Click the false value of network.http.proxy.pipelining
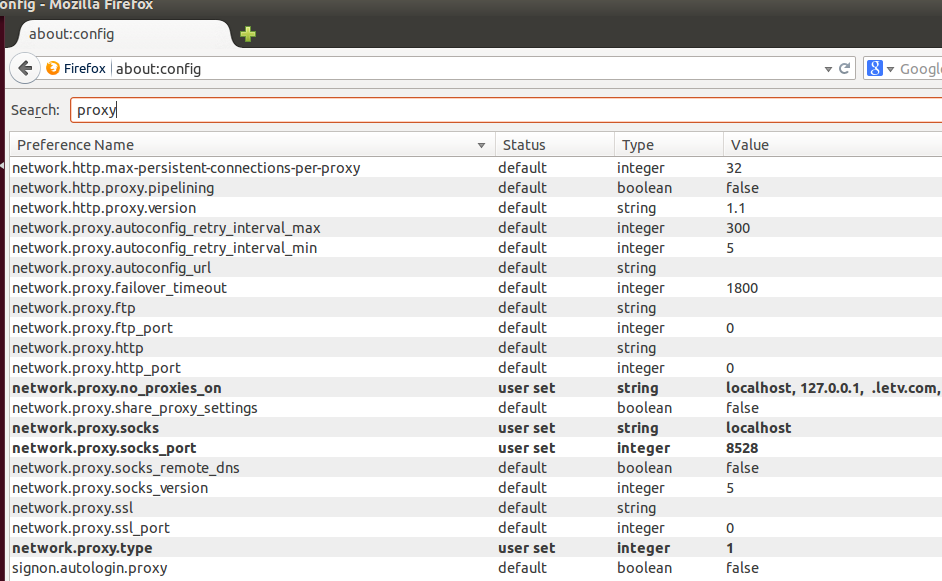942x581 pixels. (x=742, y=188)
